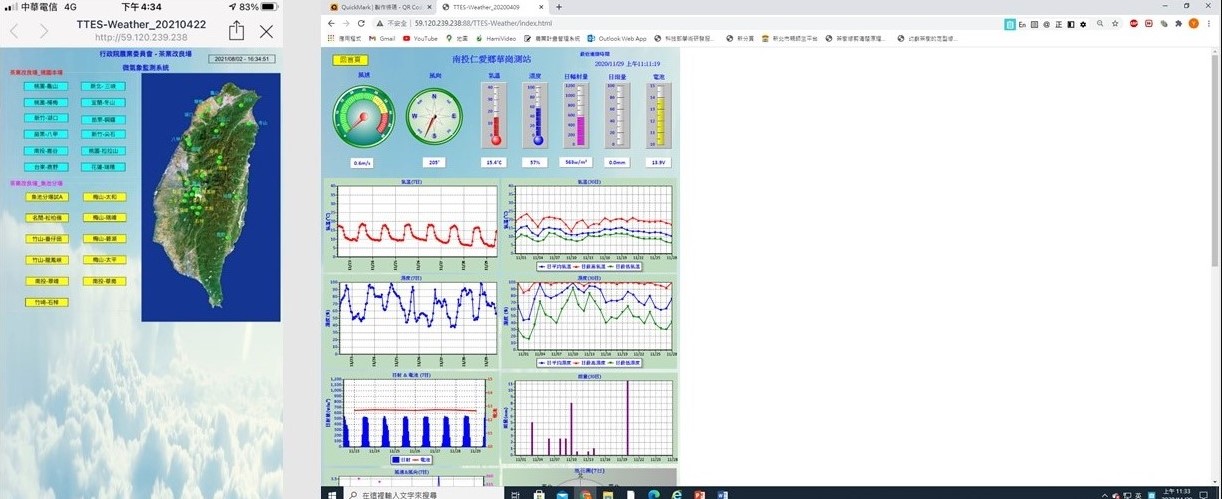Open the Chrome profile avatar
The height and width of the screenshot is (499, 1222).
click(x=1193, y=23)
